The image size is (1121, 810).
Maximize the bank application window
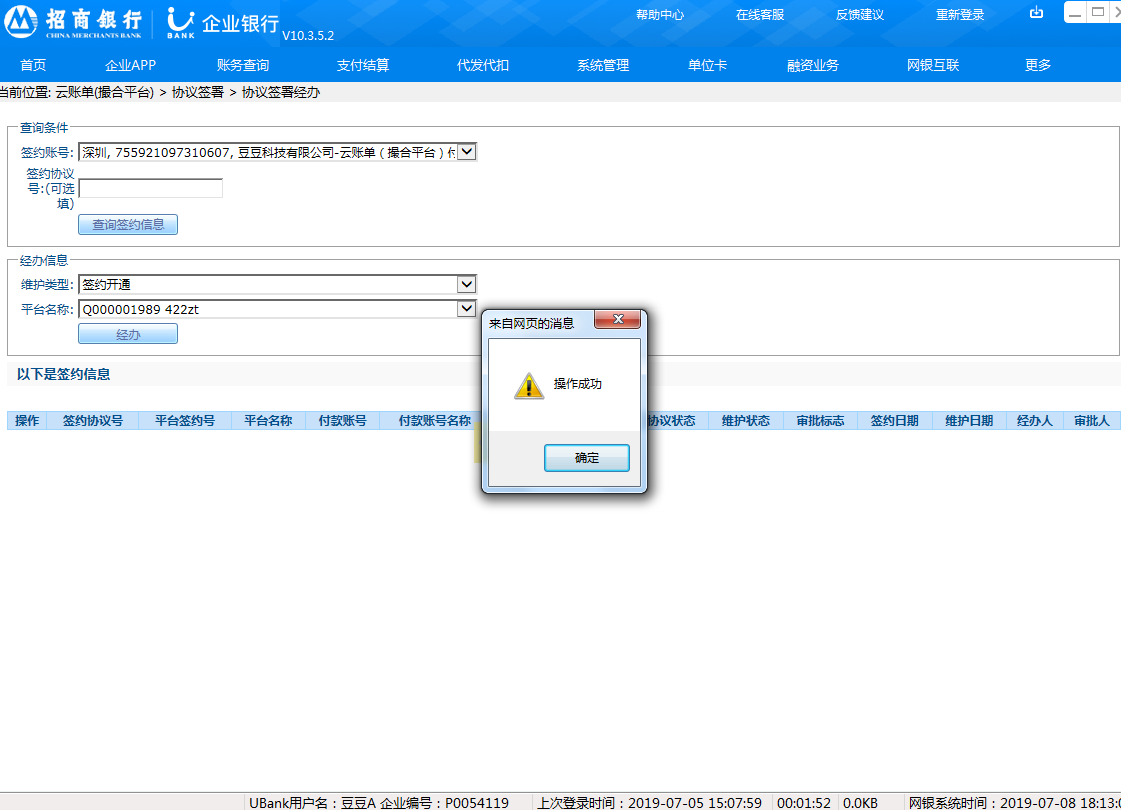[1098, 12]
